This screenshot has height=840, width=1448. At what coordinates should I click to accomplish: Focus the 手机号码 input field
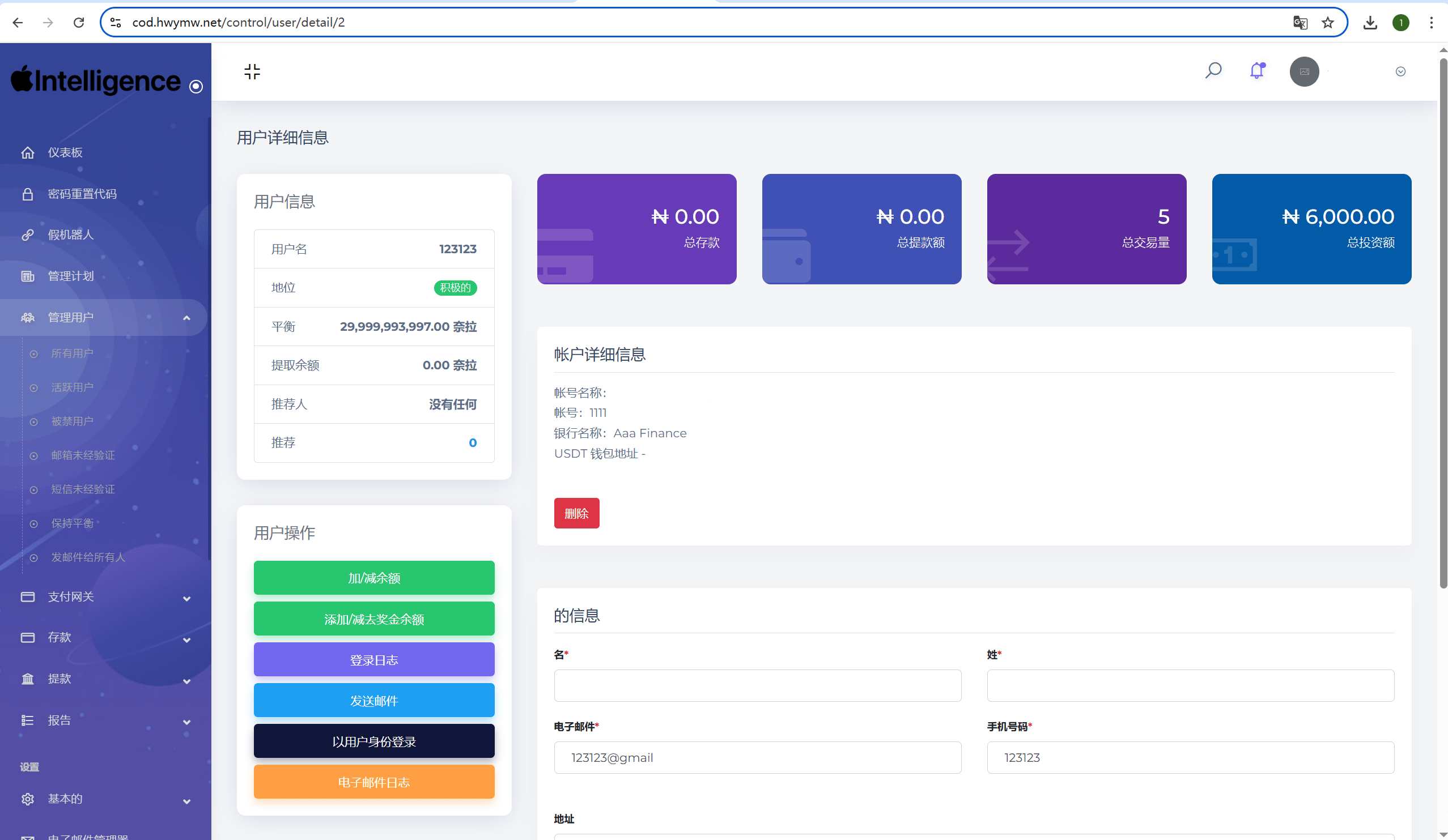click(x=1190, y=757)
